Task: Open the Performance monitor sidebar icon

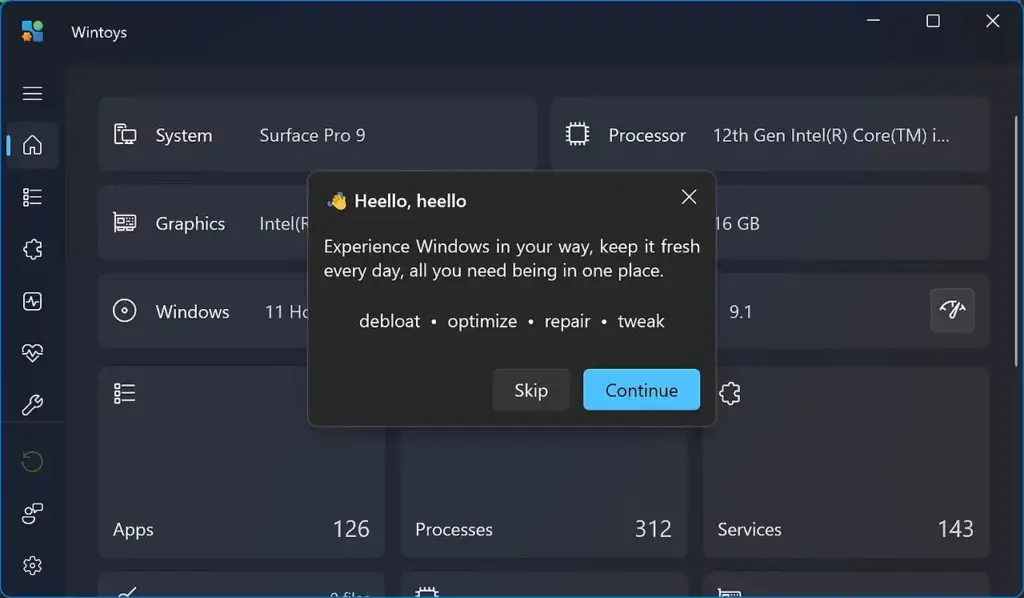Action: tap(32, 301)
